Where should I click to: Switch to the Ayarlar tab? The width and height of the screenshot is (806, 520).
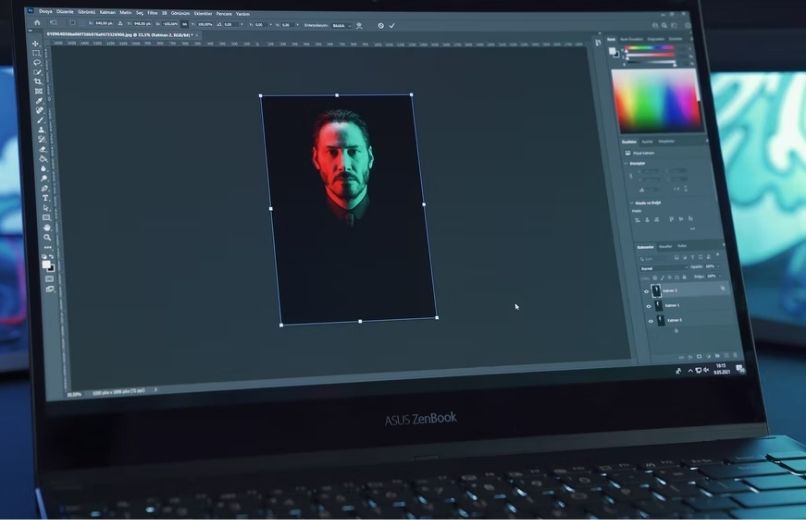[x=647, y=141]
